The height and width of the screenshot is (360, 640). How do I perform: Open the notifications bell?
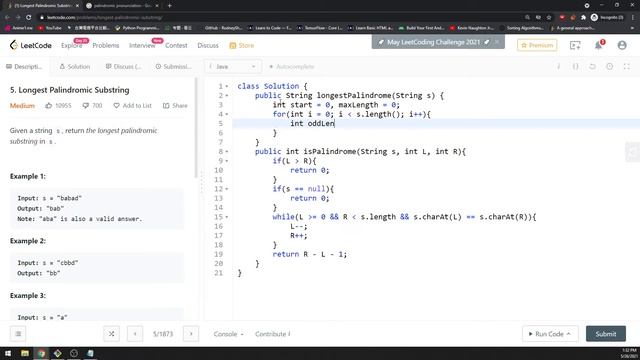pyautogui.click(x=598, y=45)
